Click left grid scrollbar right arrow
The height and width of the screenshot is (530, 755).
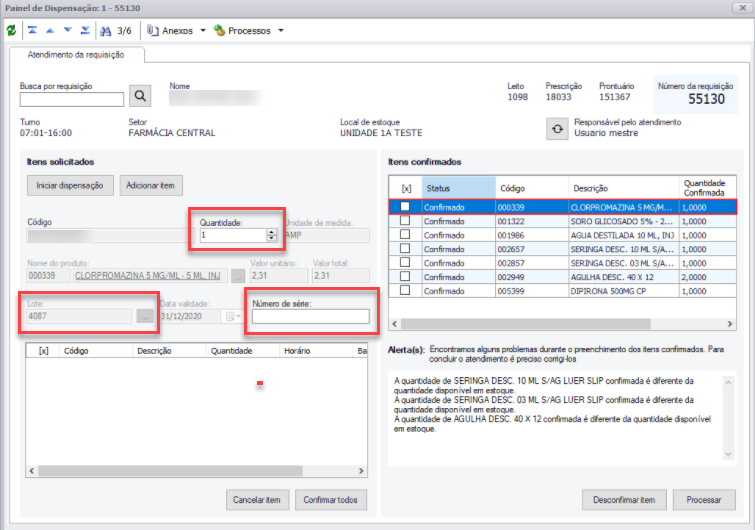(x=361, y=471)
